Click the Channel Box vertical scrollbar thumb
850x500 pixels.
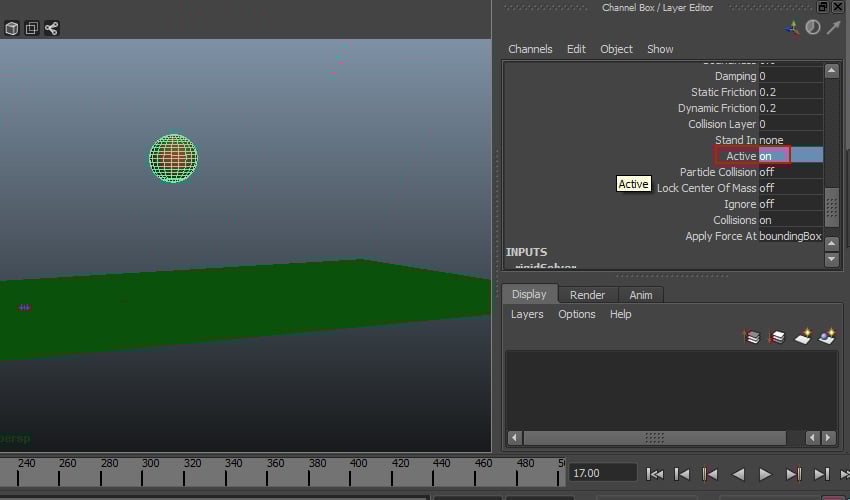(x=832, y=207)
